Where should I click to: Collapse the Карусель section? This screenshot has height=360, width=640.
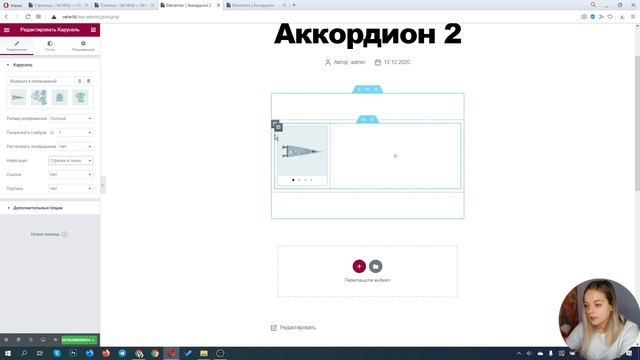tap(50, 65)
